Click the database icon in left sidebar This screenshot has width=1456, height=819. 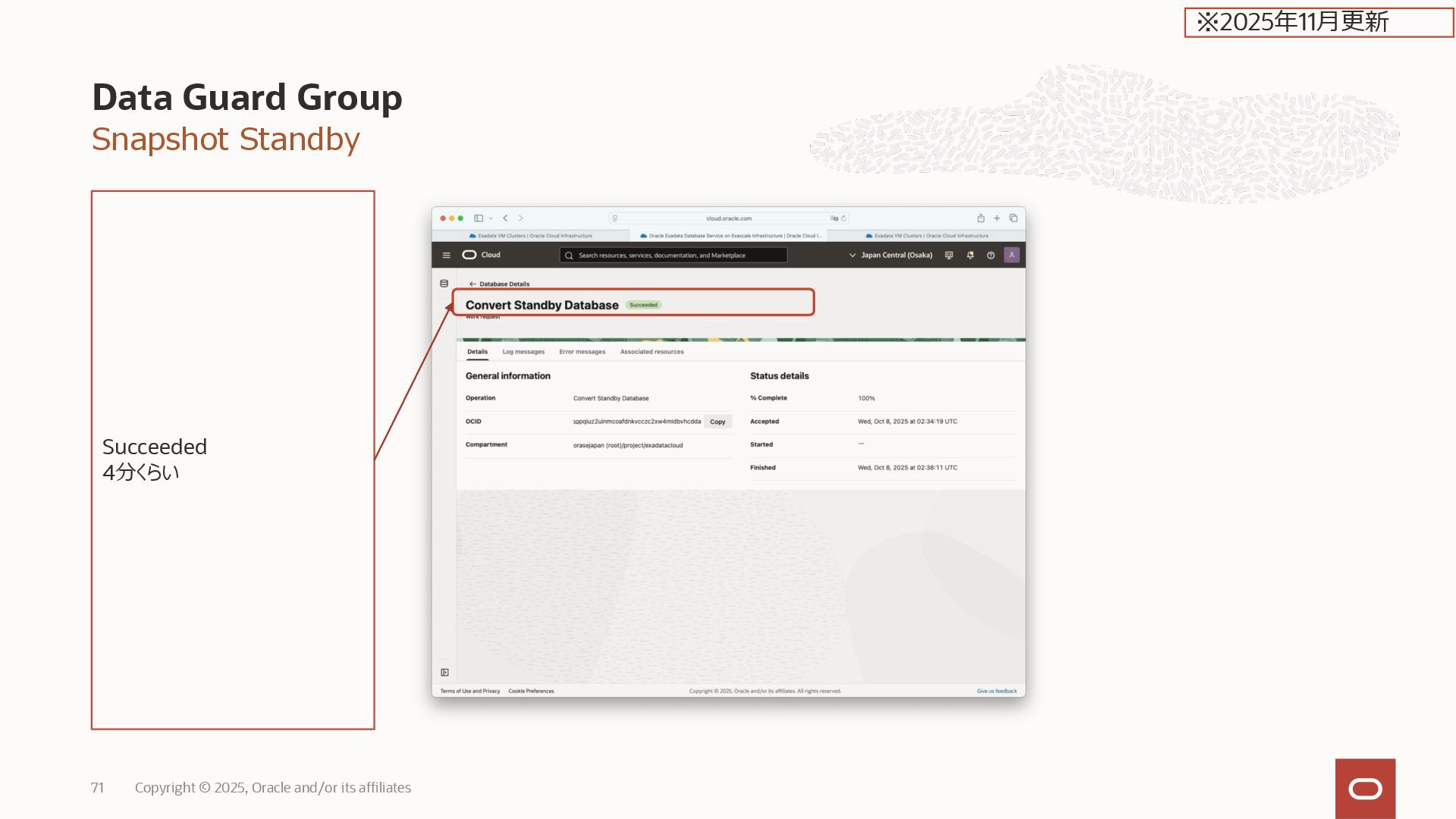444,284
